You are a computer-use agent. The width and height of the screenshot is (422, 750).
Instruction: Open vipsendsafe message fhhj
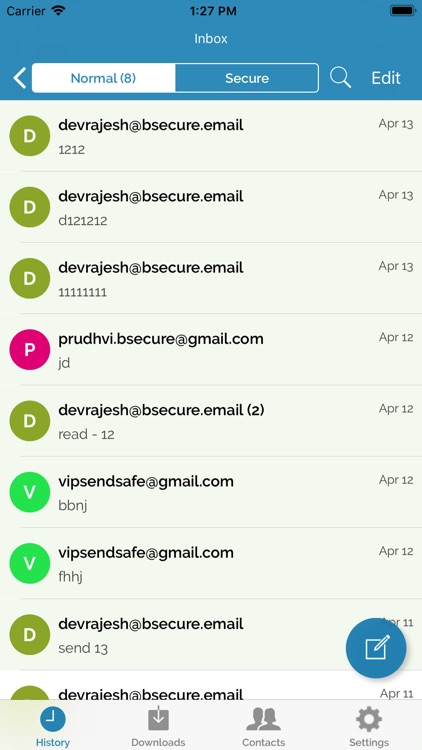point(211,563)
